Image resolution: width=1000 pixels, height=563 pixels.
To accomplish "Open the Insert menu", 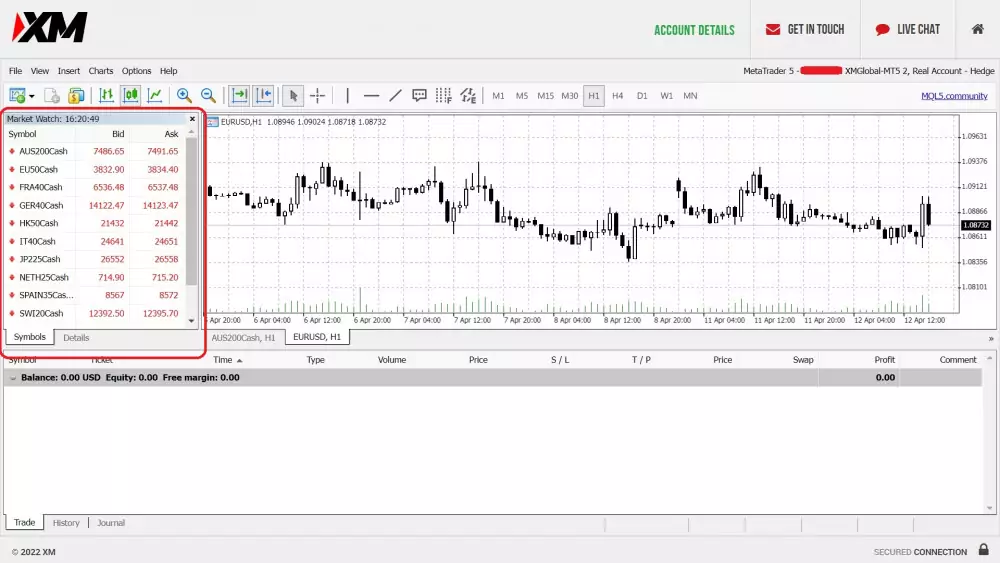I will pos(69,71).
